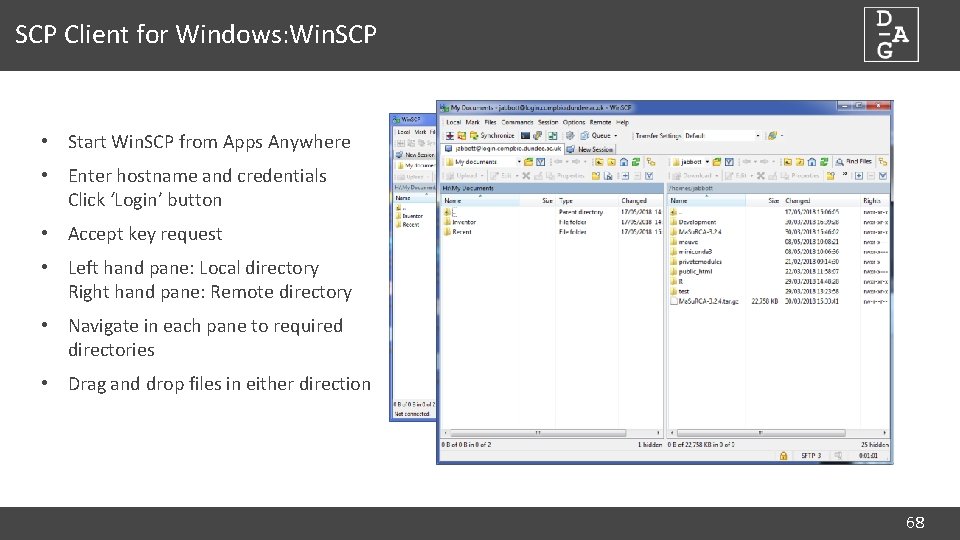Go to local parent directory icon

(x=599, y=162)
